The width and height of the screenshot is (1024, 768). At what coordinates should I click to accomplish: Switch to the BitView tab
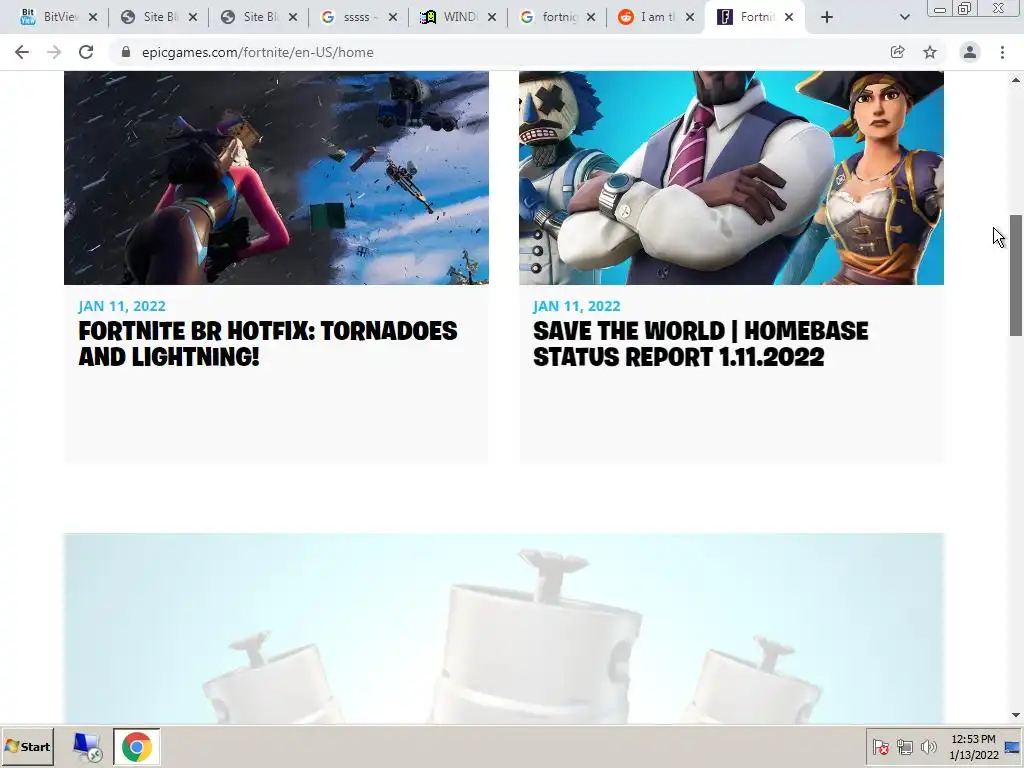pos(50,17)
